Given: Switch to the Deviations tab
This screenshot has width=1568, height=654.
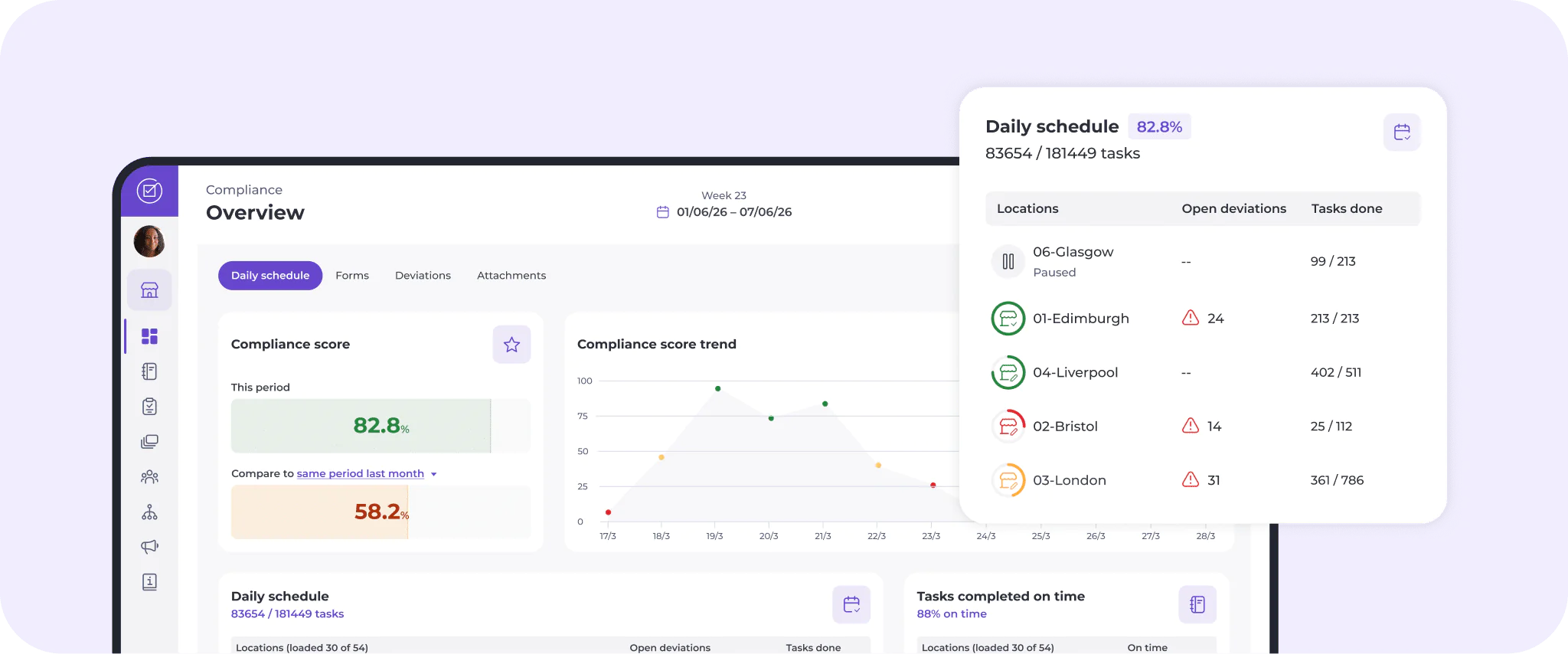Looking at the screenshot, I should [x=423, y=276].
